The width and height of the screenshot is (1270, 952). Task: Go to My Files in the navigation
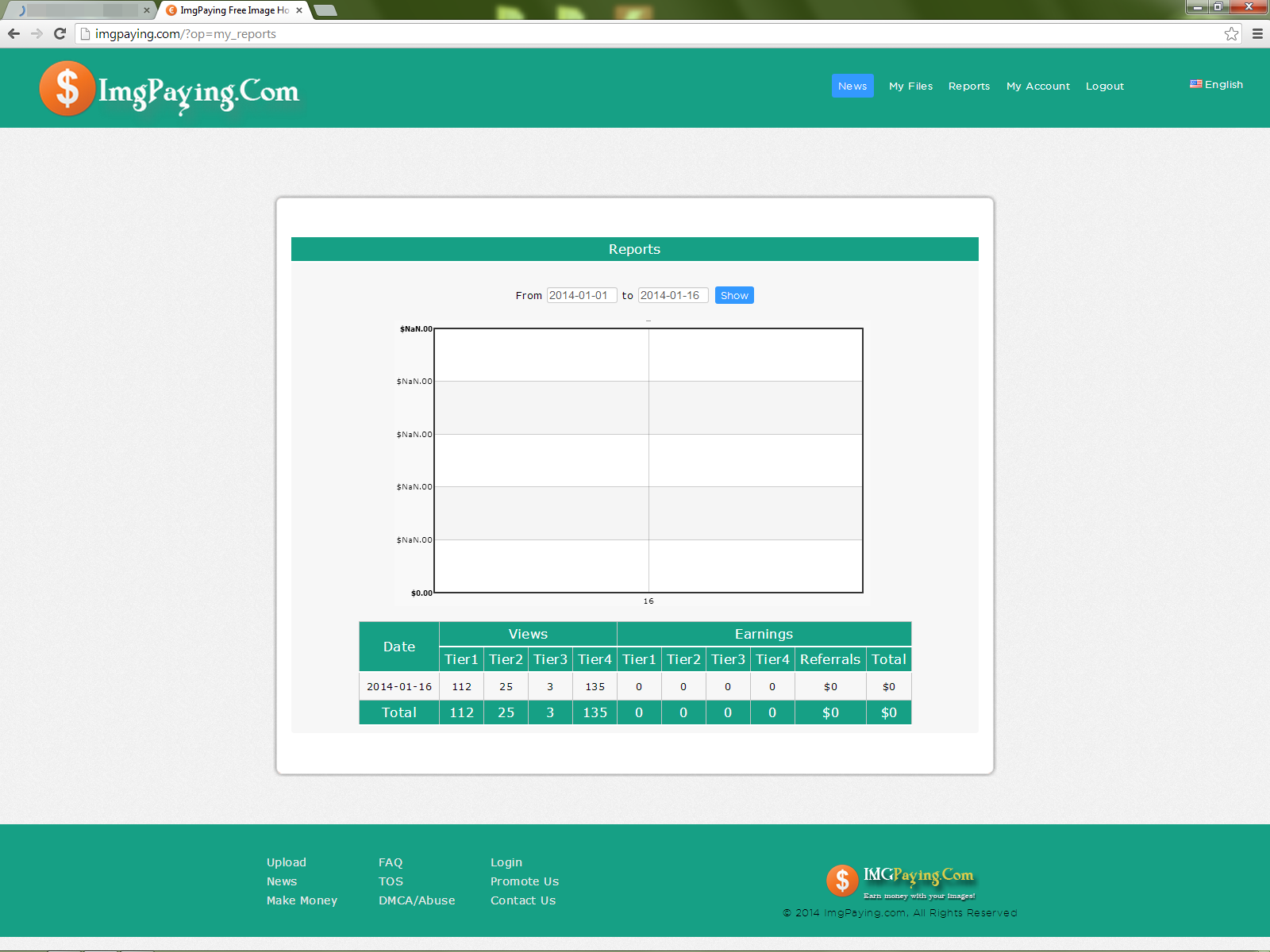pos(910,86)
